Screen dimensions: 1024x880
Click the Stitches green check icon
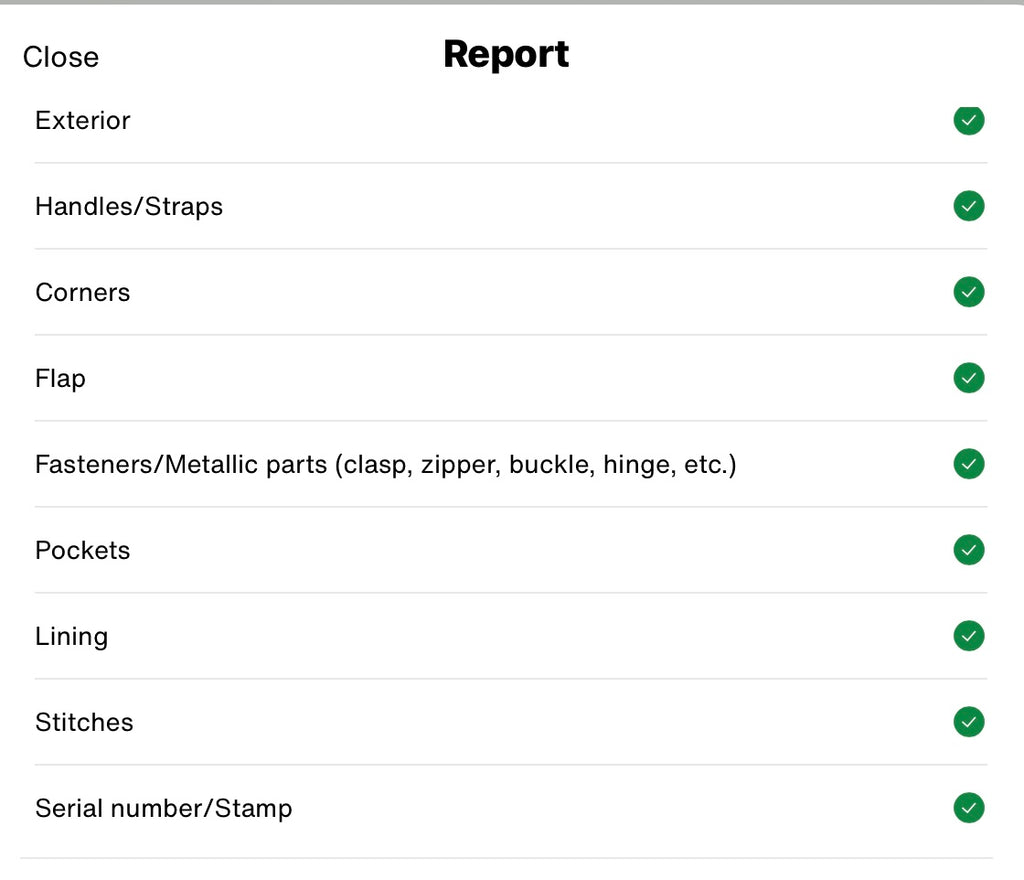pos(968,722)
